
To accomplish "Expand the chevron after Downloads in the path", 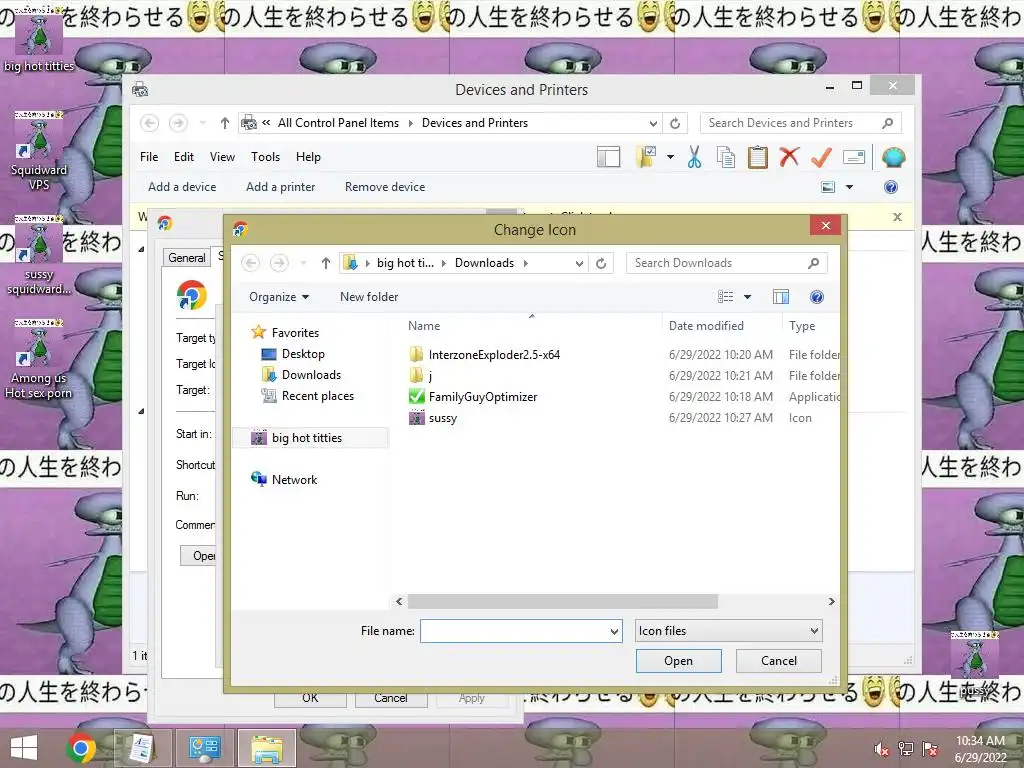I will click(526, 263).
